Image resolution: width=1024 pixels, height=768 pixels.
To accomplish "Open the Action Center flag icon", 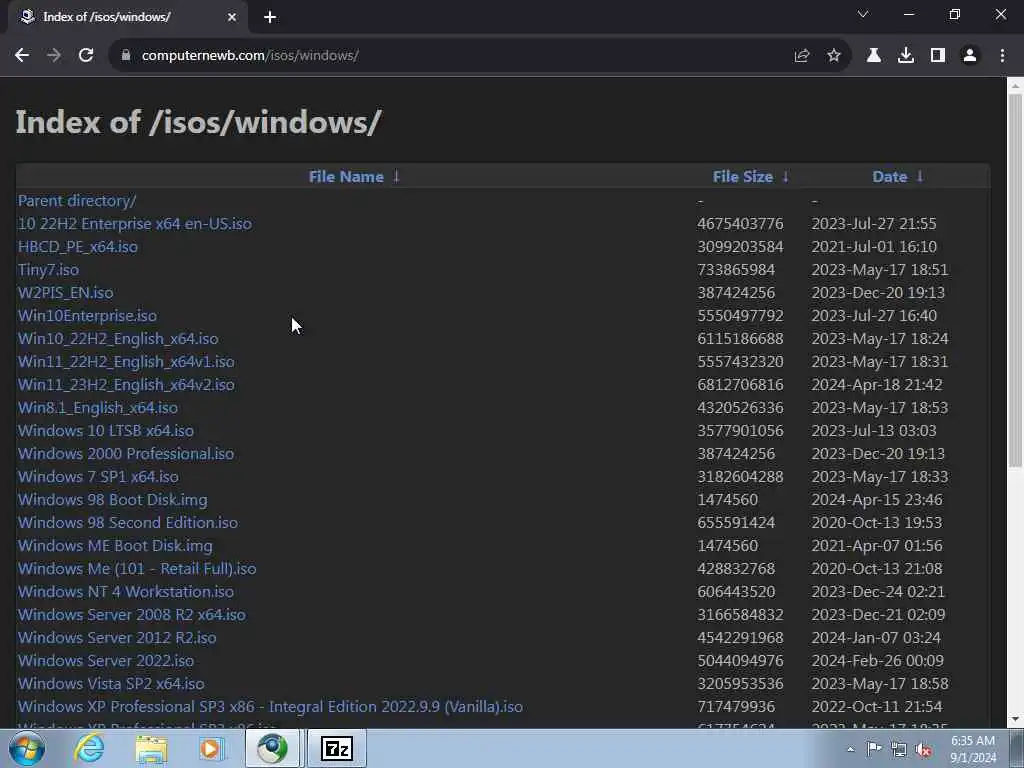I will (x=874, y=748).
